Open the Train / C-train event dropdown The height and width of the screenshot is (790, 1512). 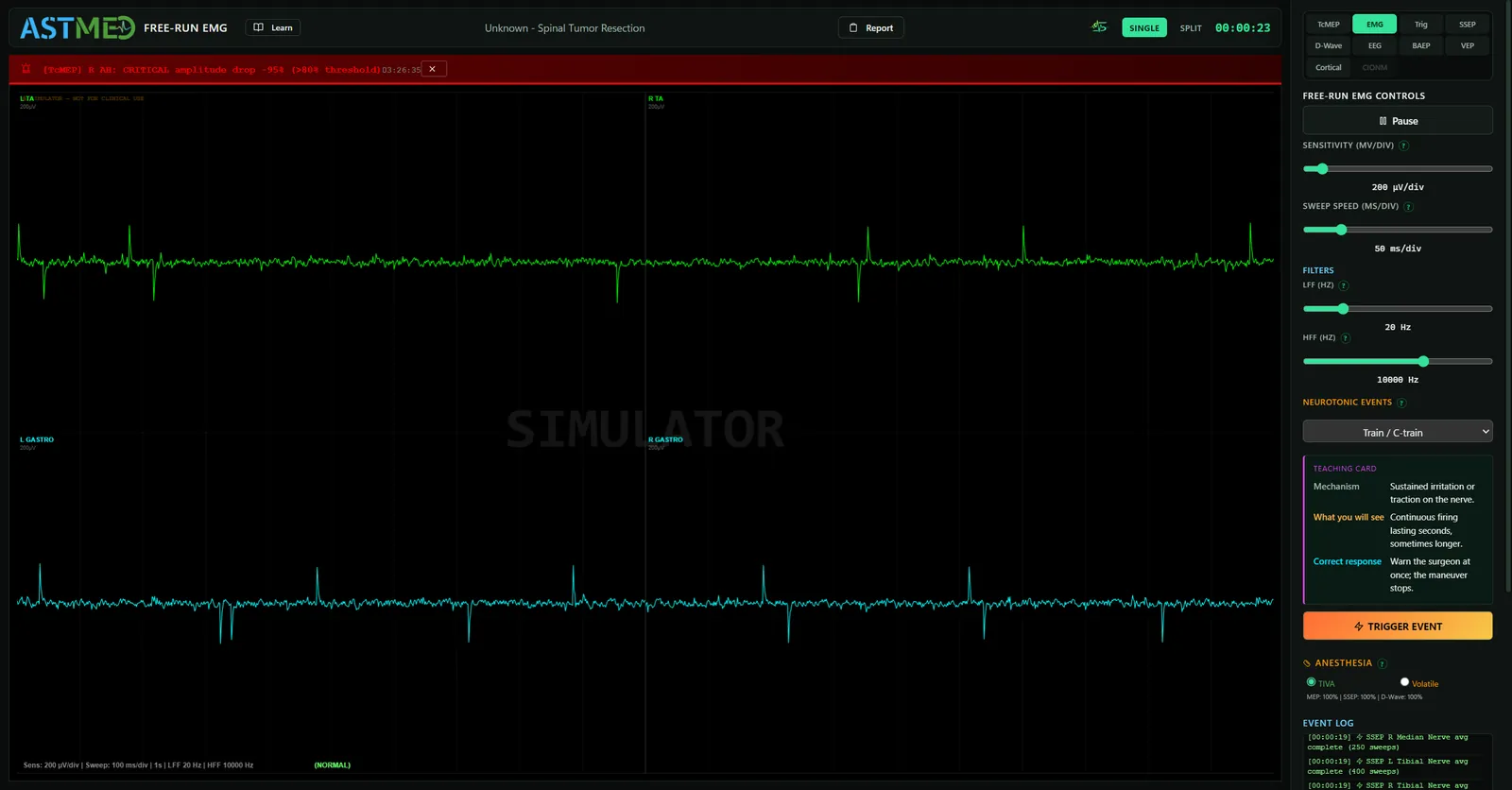[1398, 432]
